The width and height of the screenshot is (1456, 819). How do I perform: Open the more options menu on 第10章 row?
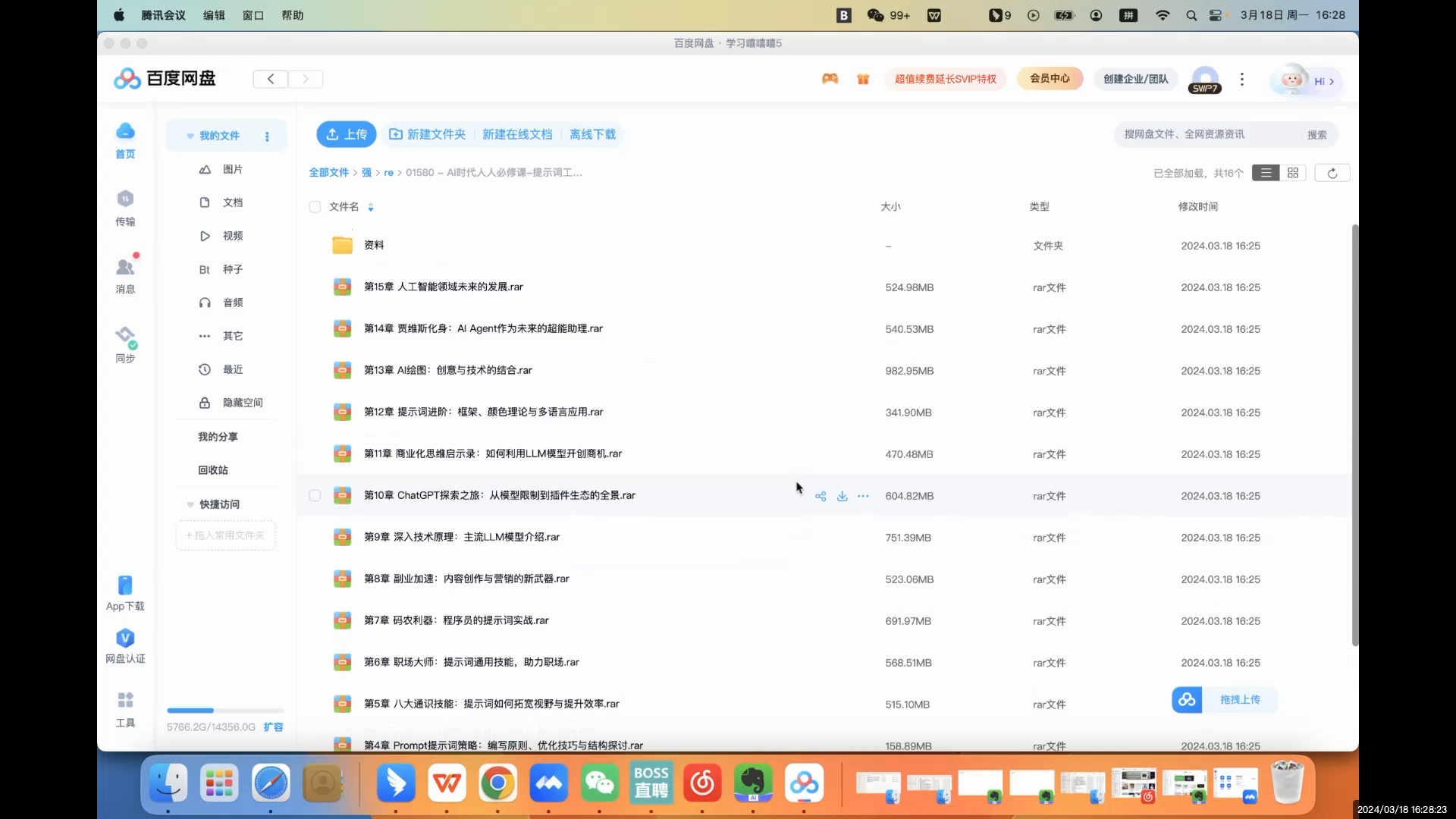tap(863, 496)
